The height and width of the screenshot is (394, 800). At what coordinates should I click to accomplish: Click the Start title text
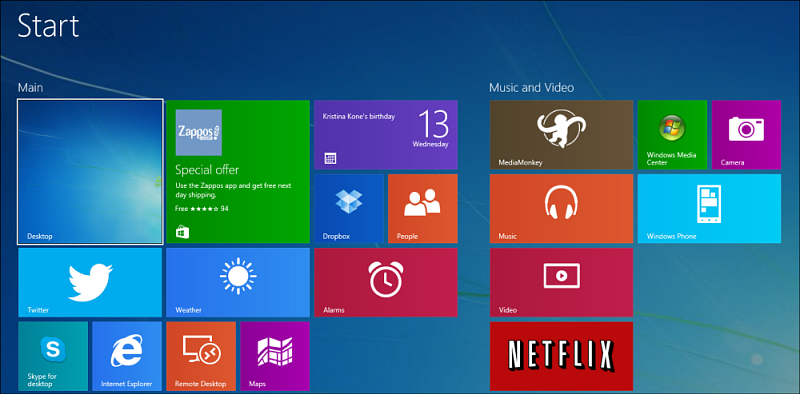48,26
